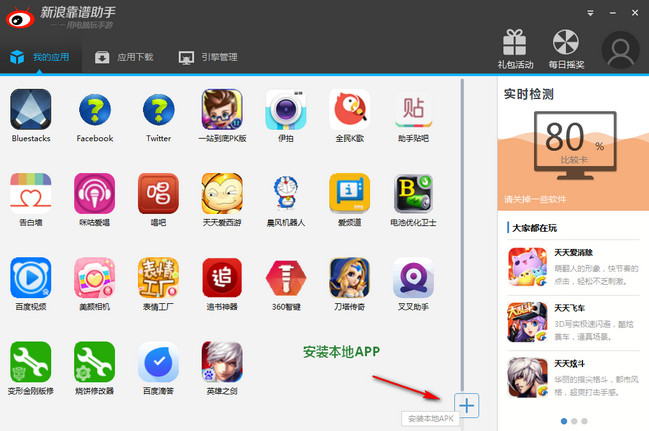
Task: Open the user profile avatar
Action: (622, 49)
